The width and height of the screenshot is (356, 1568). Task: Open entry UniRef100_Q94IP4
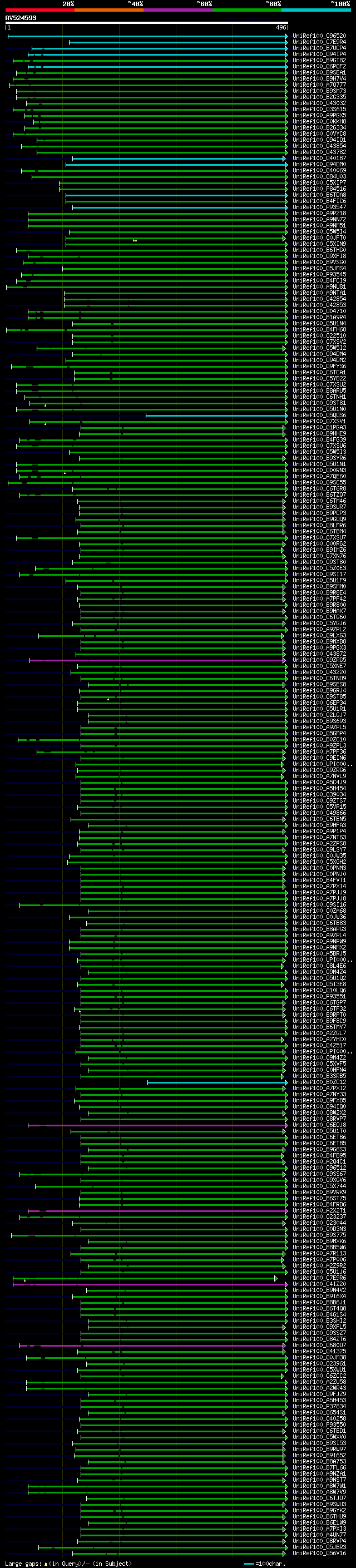click(x=319, y=54)
